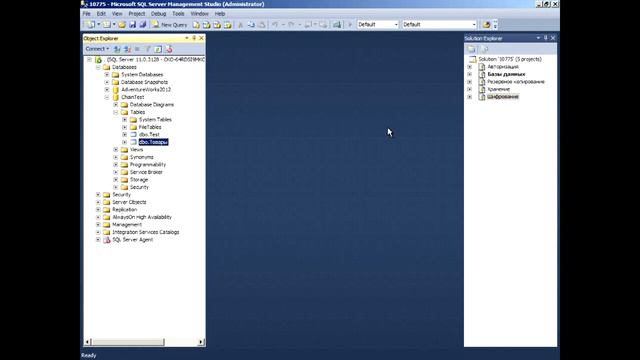Select the Server Objects node
The height and width of the screenshot is (360, 640).
click(129, 202)
